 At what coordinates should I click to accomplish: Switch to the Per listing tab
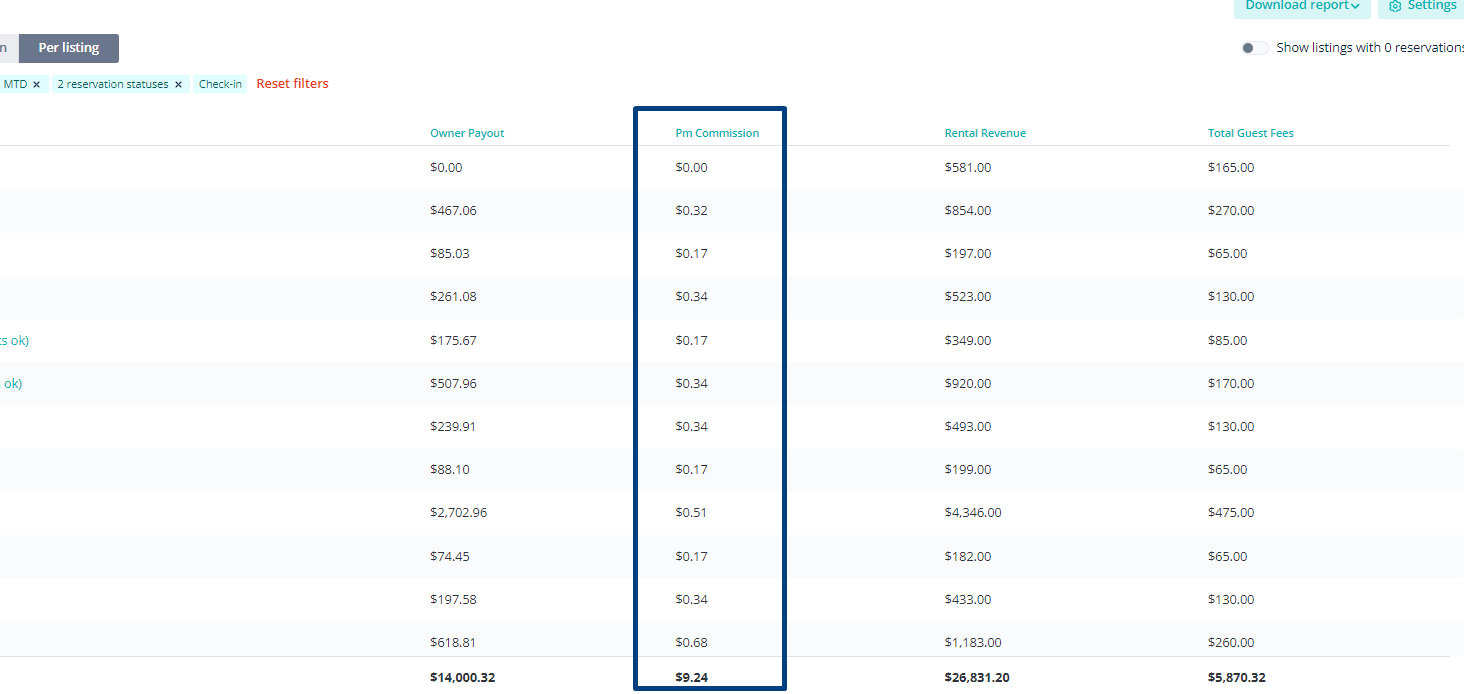coord(69,48)
